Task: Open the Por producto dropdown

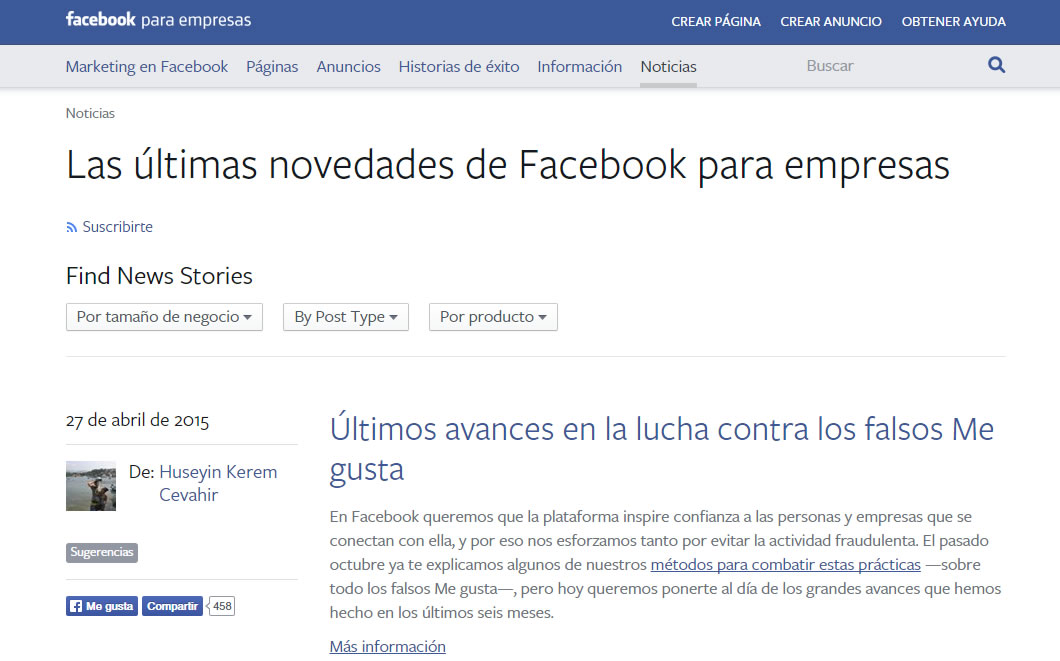Action: point(492,316)
